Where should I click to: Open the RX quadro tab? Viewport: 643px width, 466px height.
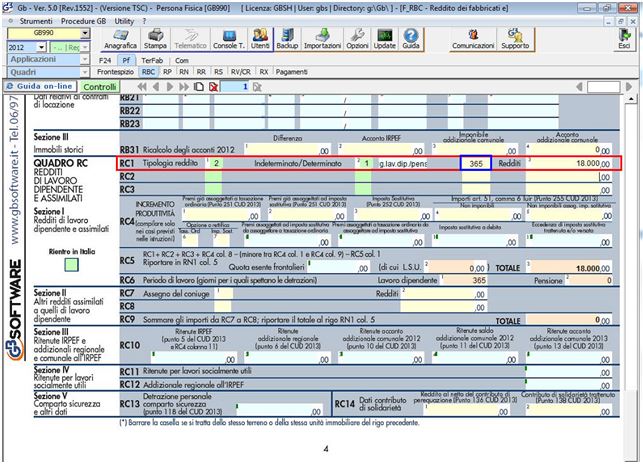coord(264,72)
